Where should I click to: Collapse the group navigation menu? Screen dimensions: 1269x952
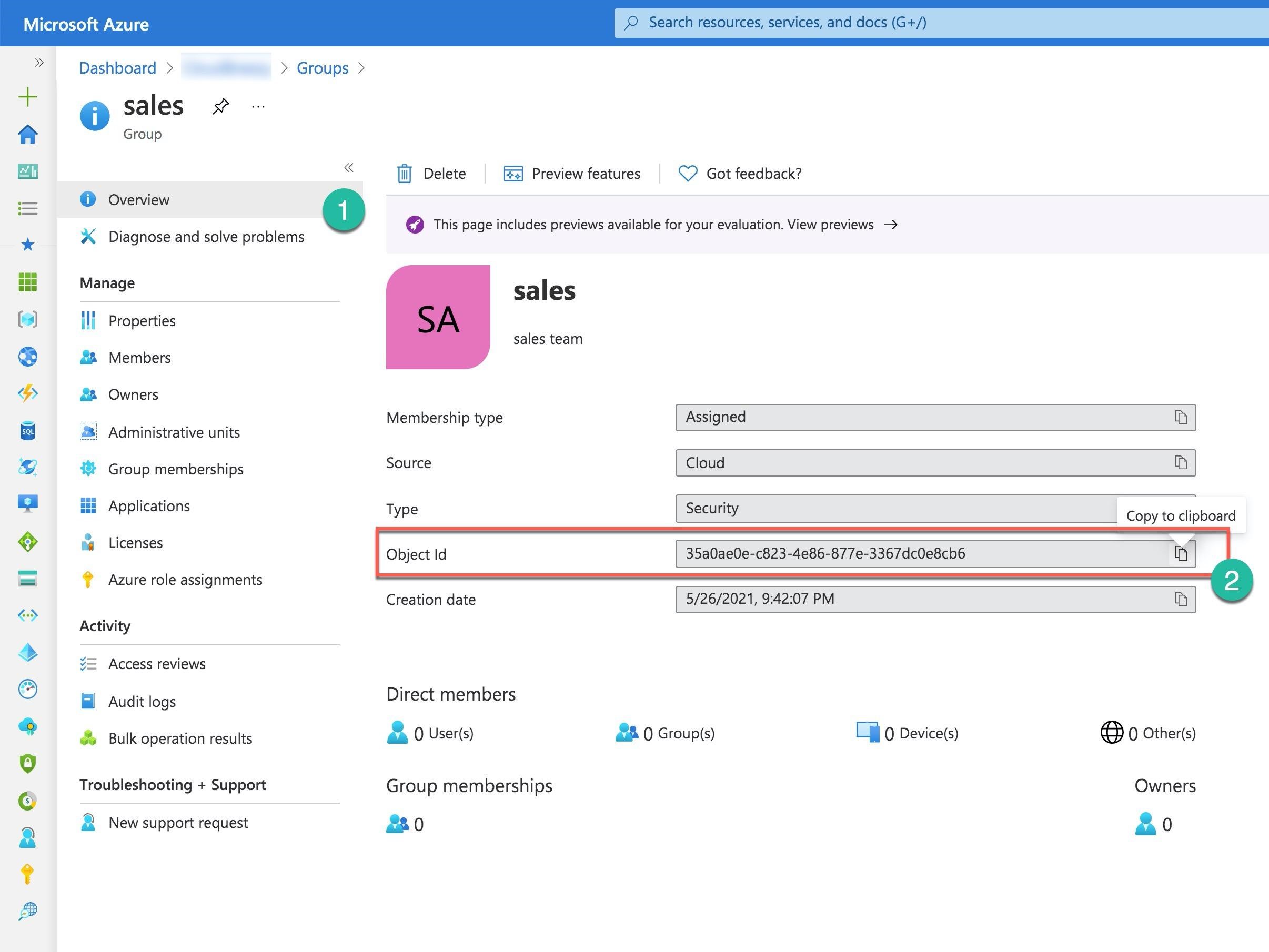348,167
